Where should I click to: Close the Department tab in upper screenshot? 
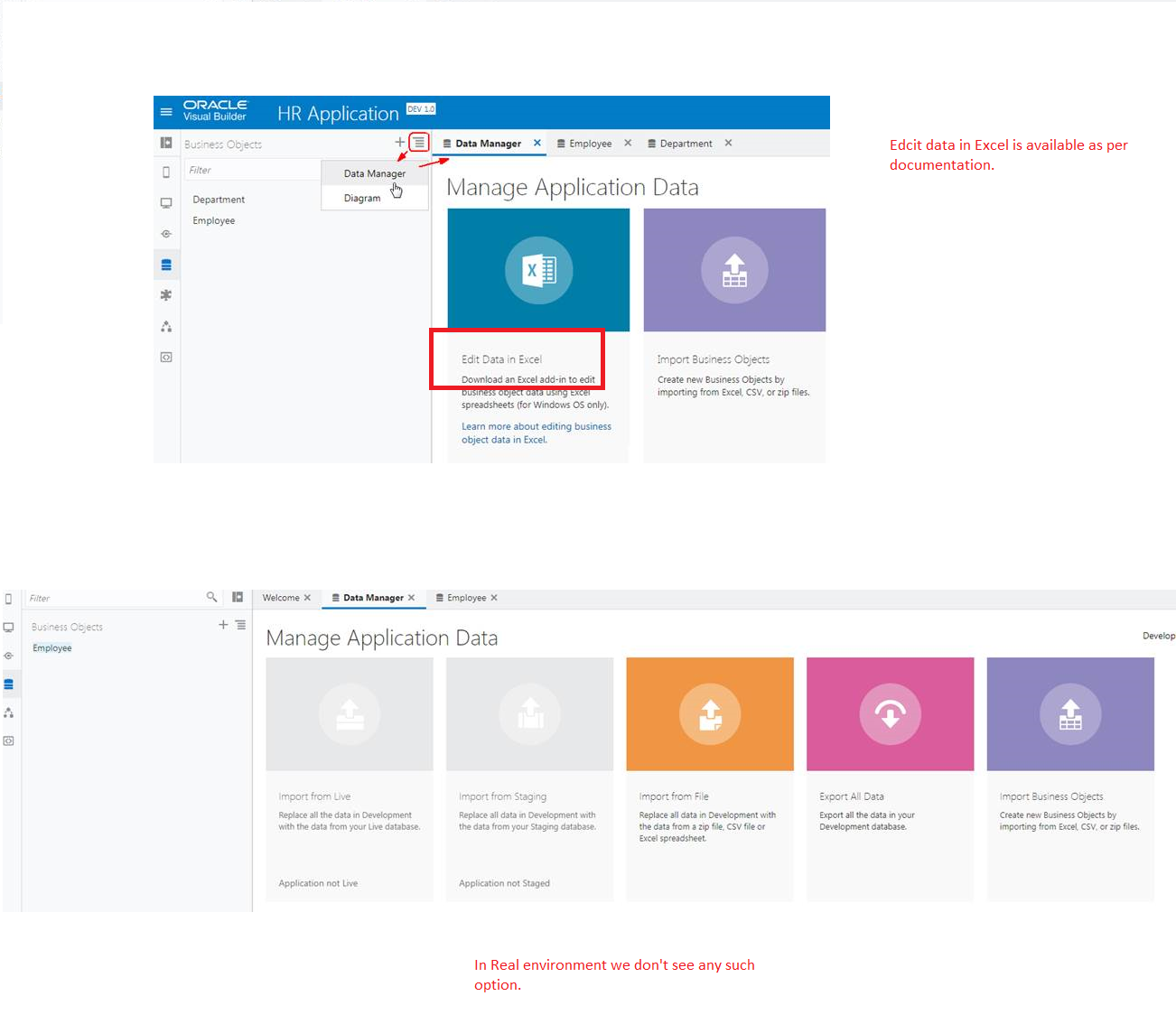tap(728, 143)
